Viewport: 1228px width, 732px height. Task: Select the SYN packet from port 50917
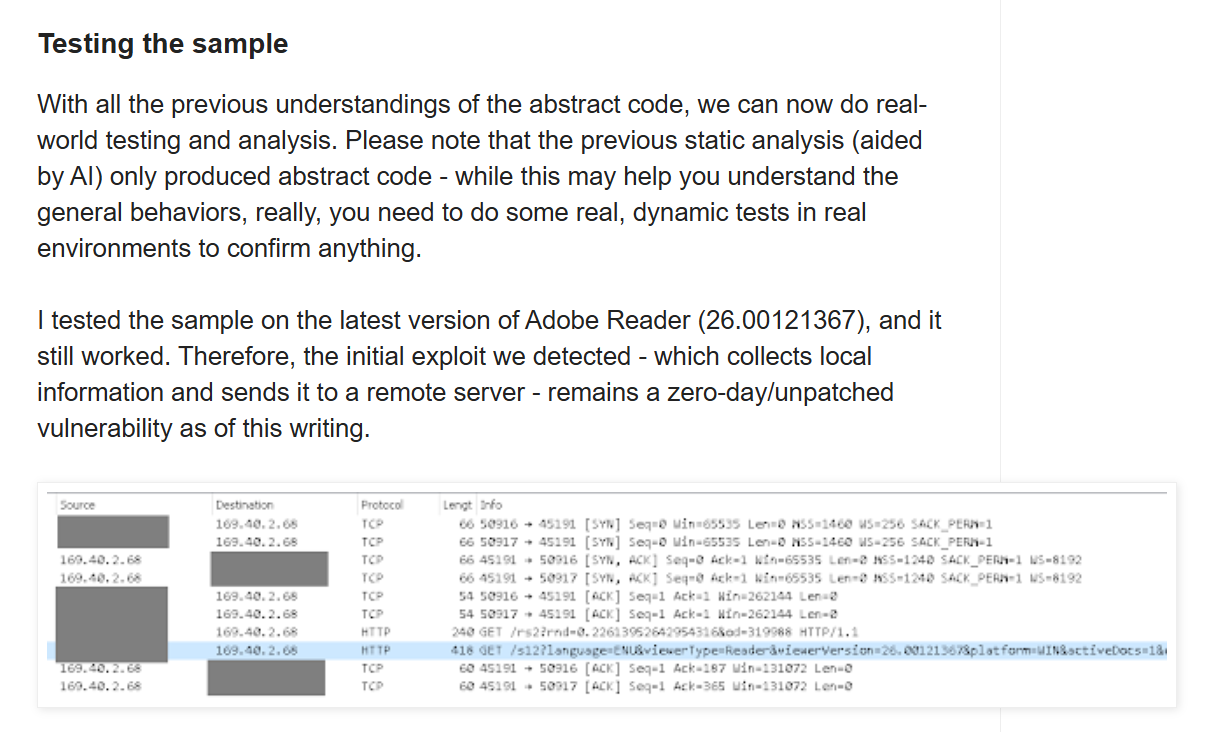(607, 541)
